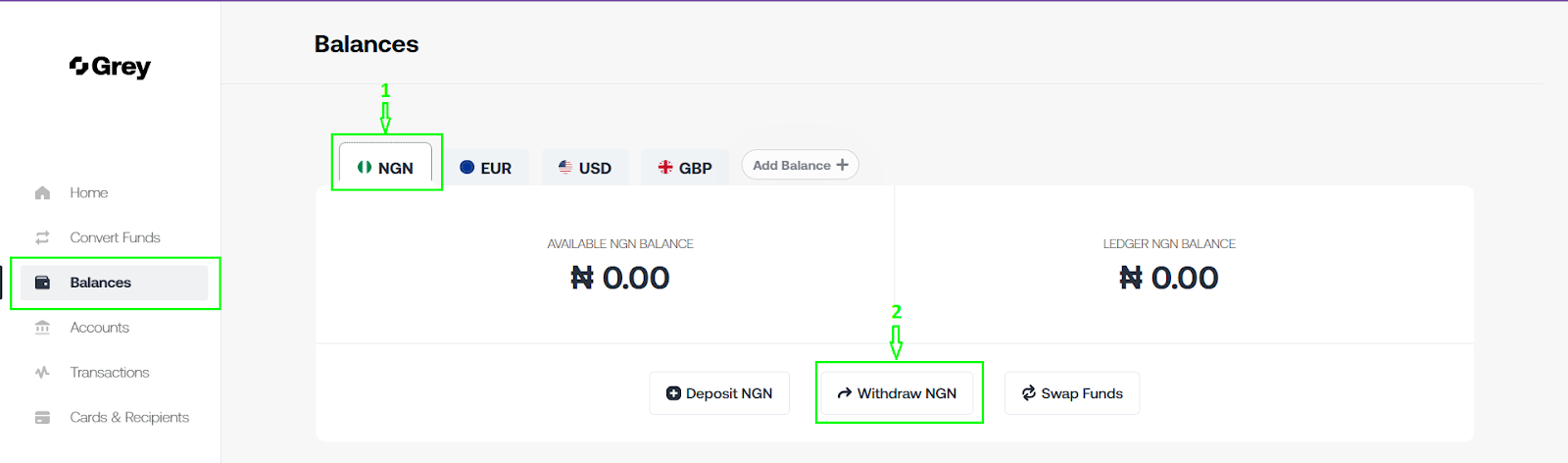The width and height of the screenshot is (1568, 463).
Task: Open Transactions in the sidebar
Action: pos(110,373)
